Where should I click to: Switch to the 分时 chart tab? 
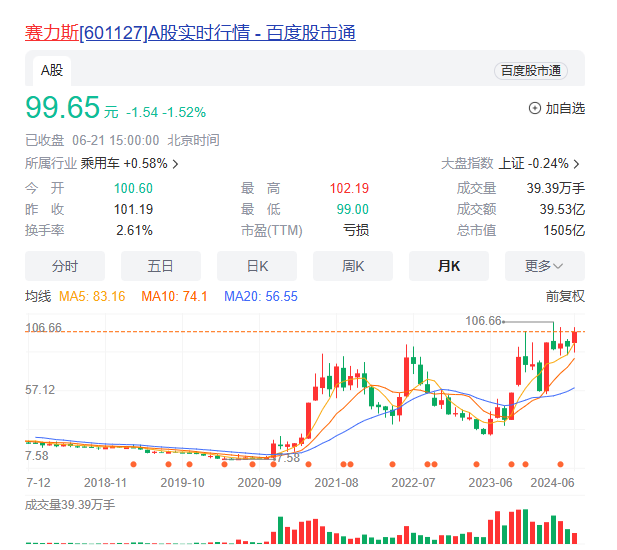(65, 266)
